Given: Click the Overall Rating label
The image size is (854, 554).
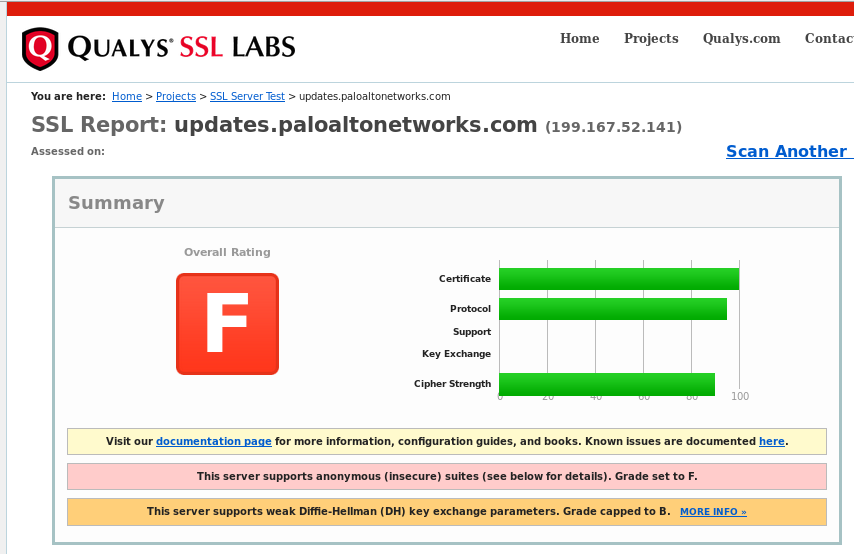Looking at the screenshot, I should coord(227,252).
